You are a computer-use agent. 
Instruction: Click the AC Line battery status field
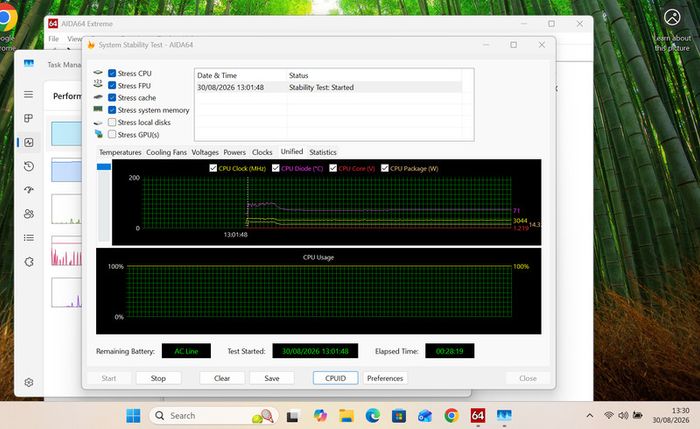coord(186,351)
